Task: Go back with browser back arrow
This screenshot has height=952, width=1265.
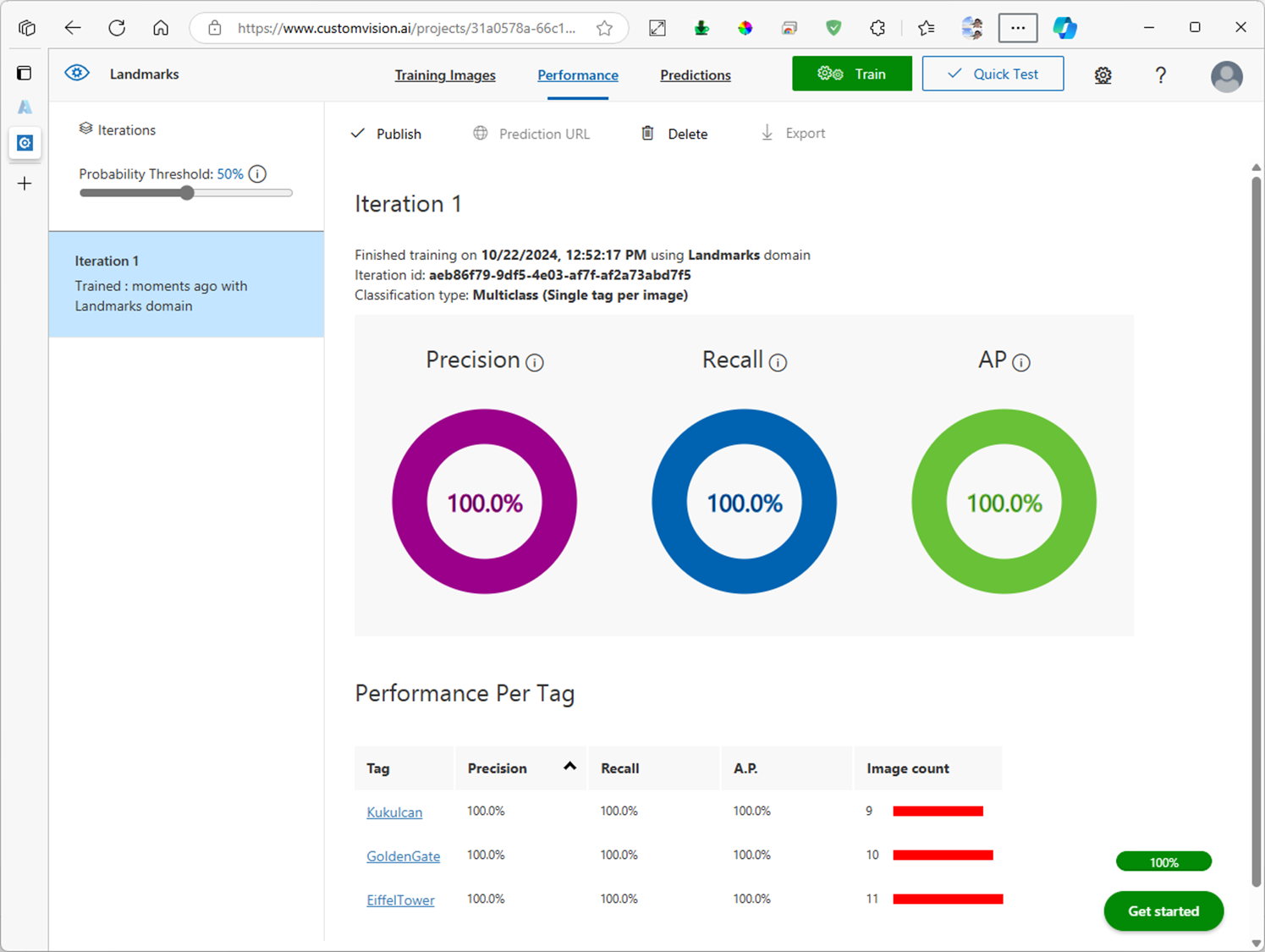Action: coord(73,28)
